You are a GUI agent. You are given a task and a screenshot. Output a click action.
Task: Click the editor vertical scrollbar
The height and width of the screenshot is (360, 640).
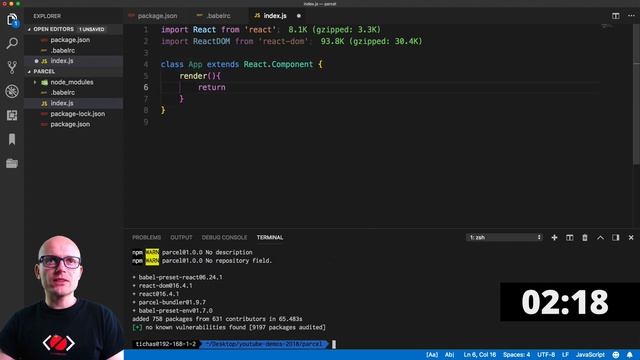click(x=636, y=94)
